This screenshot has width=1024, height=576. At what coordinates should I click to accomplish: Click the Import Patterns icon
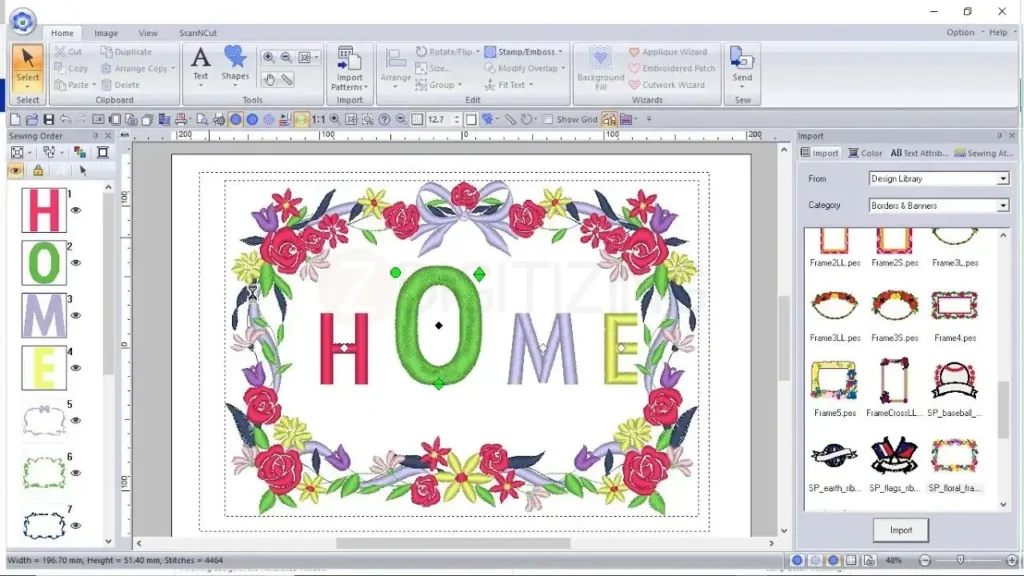coord(349,66)
